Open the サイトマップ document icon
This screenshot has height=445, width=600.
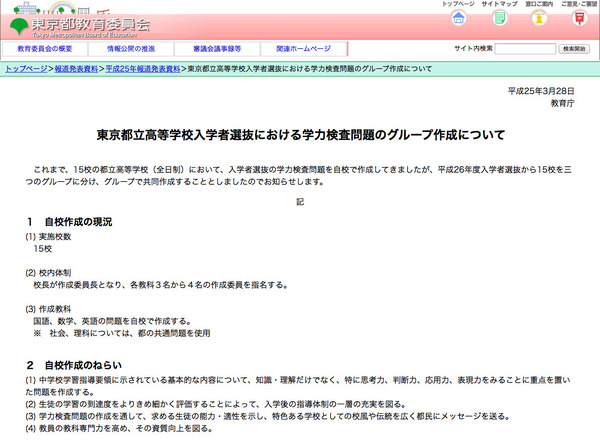[499, 18]
